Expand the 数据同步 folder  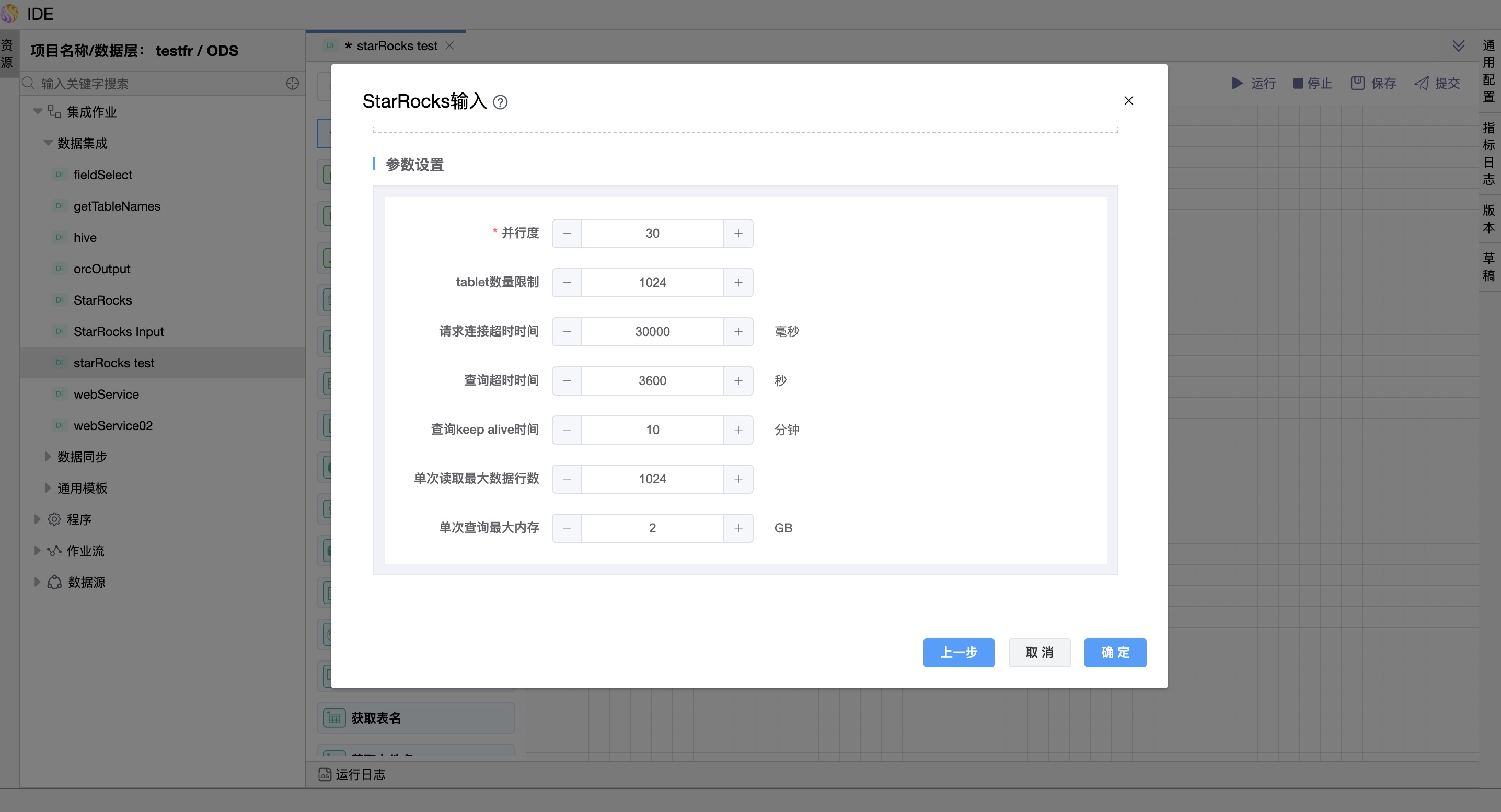pyautogui.click(x=48, y=457)
